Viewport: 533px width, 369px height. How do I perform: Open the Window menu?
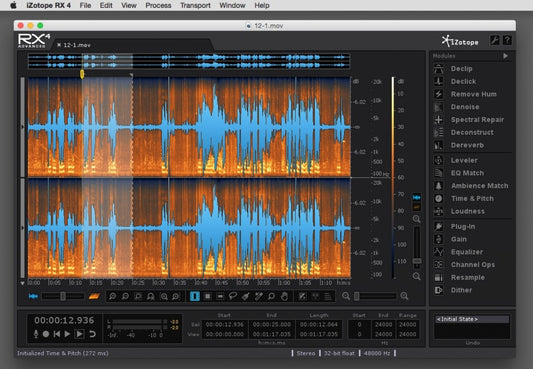click(232, 5)
